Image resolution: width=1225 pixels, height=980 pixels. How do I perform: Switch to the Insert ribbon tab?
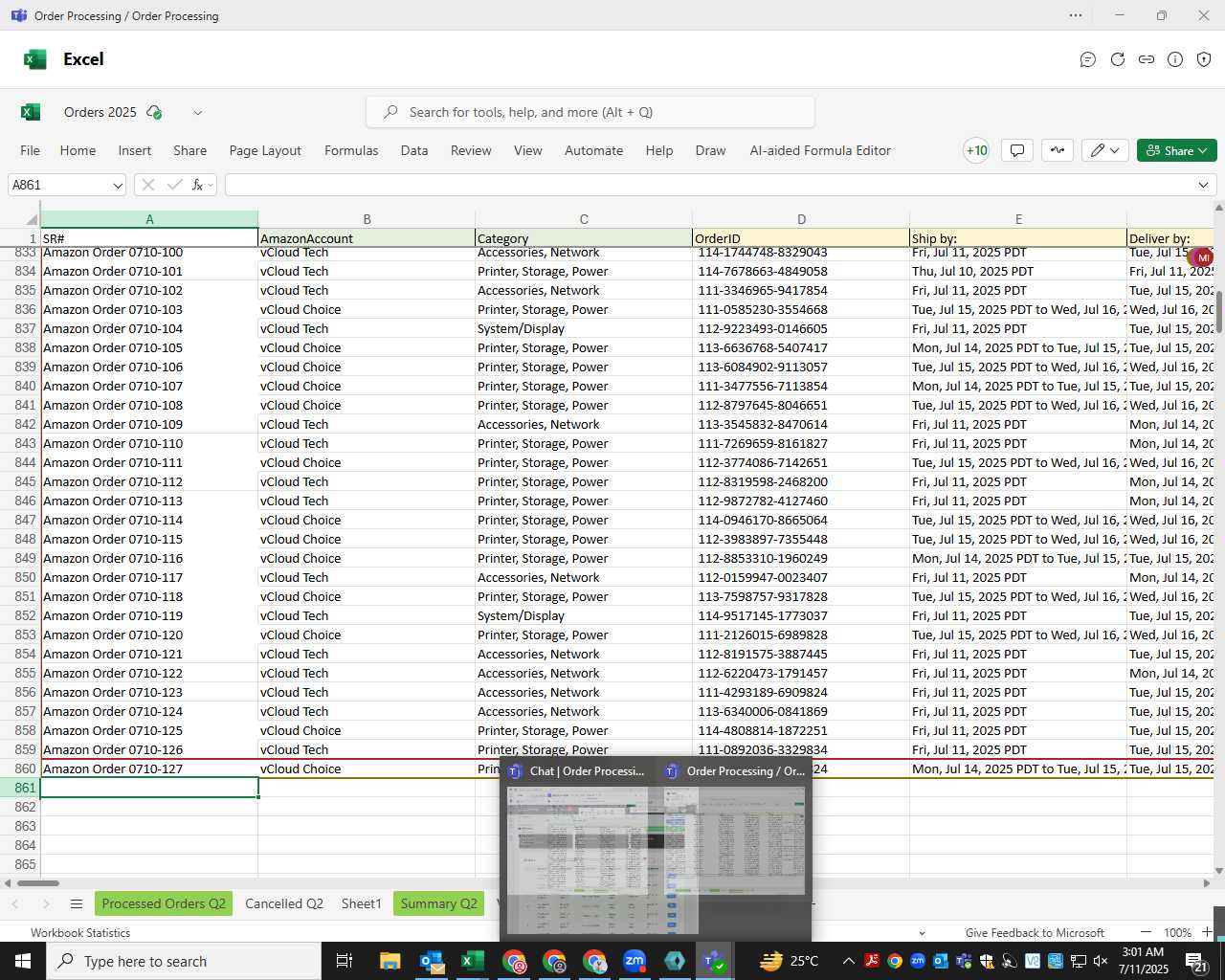click(135, 150)
